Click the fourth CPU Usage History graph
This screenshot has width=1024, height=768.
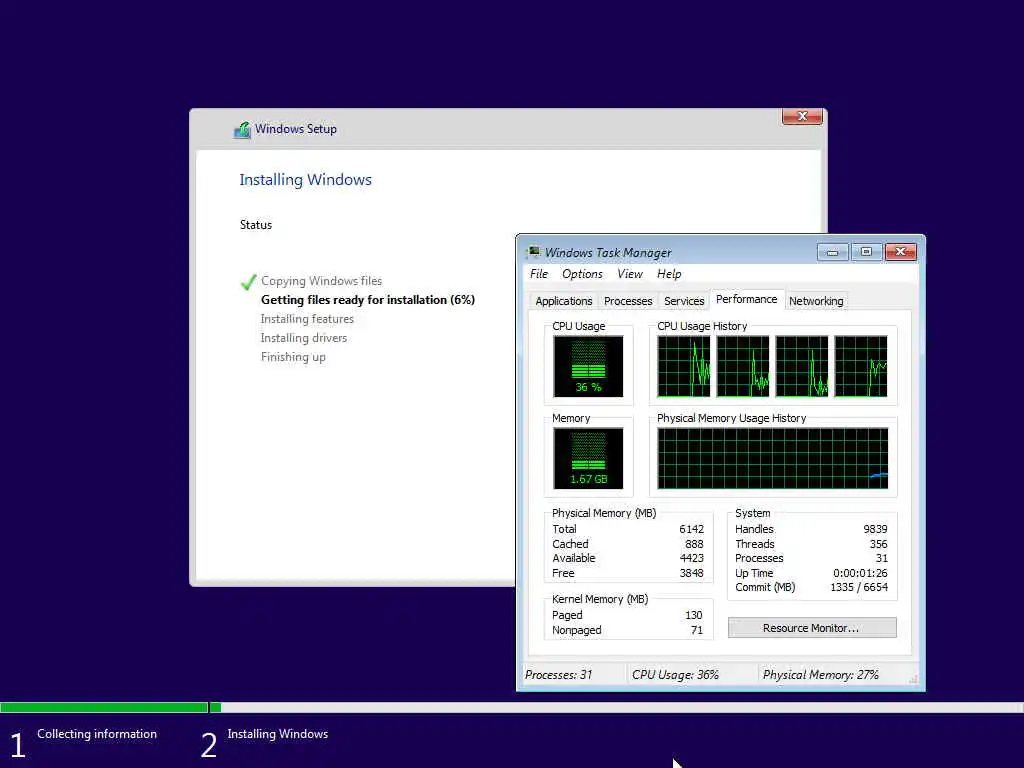pos(861,366)
